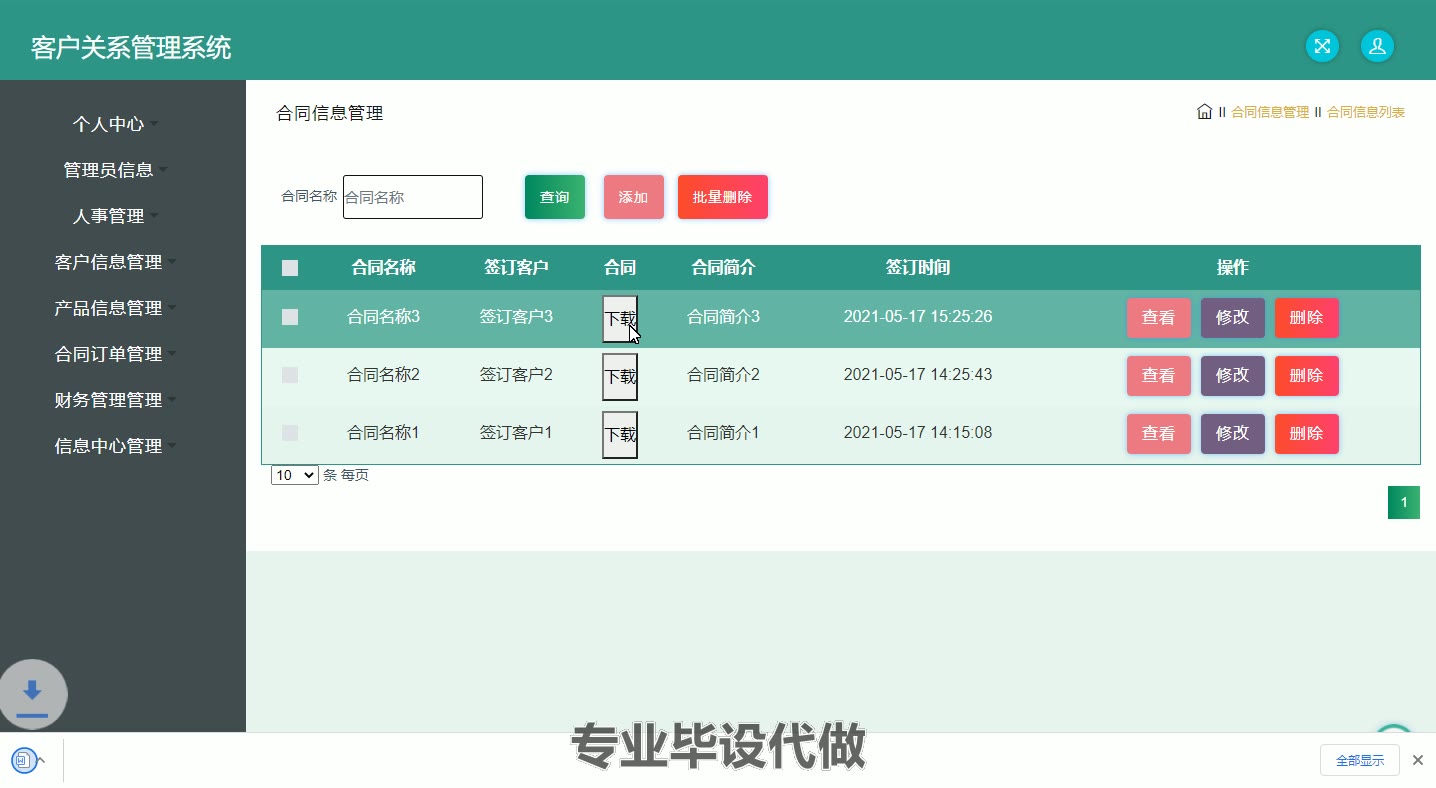
Task: Click the 合同简介 column header
Action: [723, 268]
